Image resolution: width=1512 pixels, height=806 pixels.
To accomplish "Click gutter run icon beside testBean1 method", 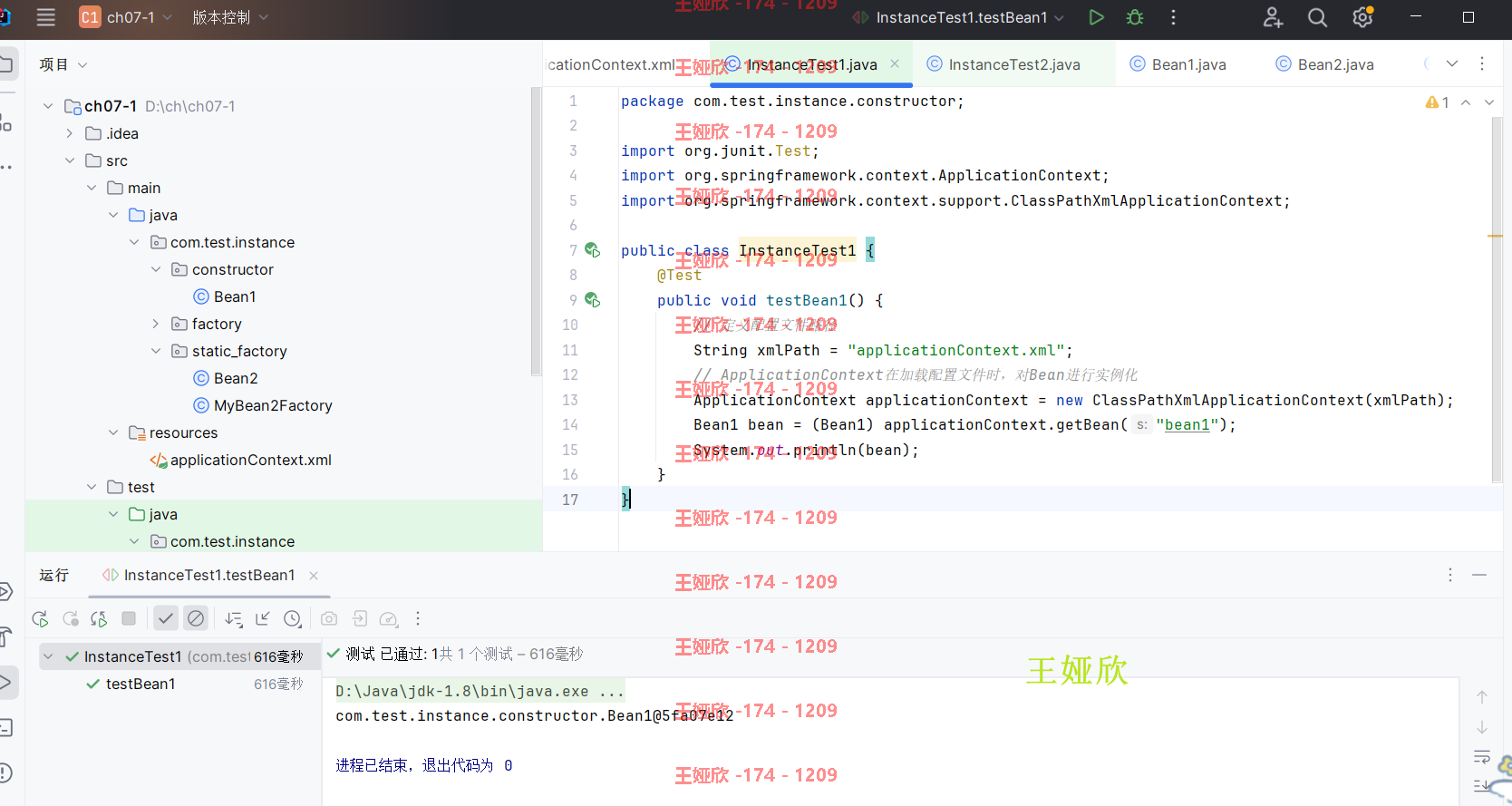I will tap(592, 300).
